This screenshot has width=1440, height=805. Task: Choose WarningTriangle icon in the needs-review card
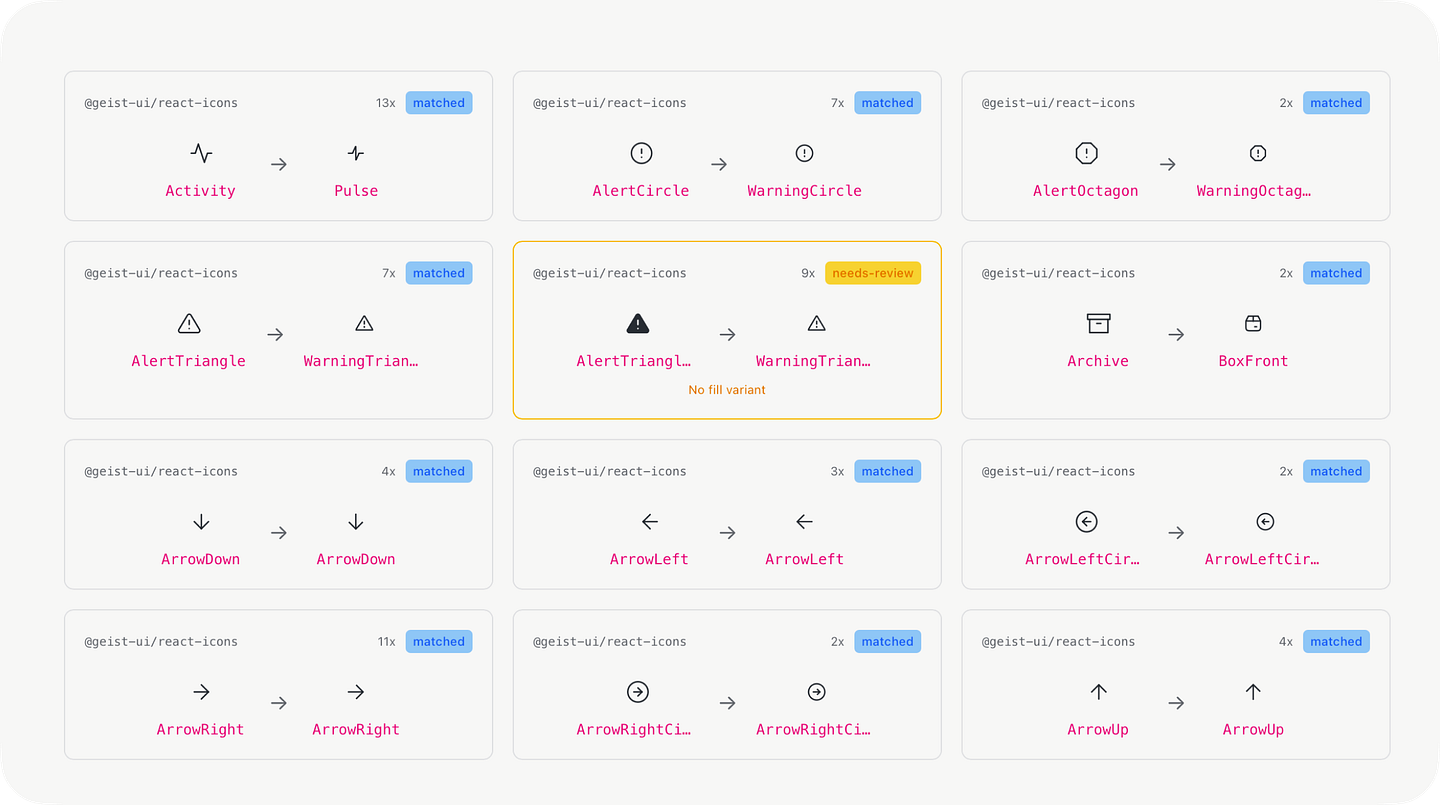(x=817, y=323)
